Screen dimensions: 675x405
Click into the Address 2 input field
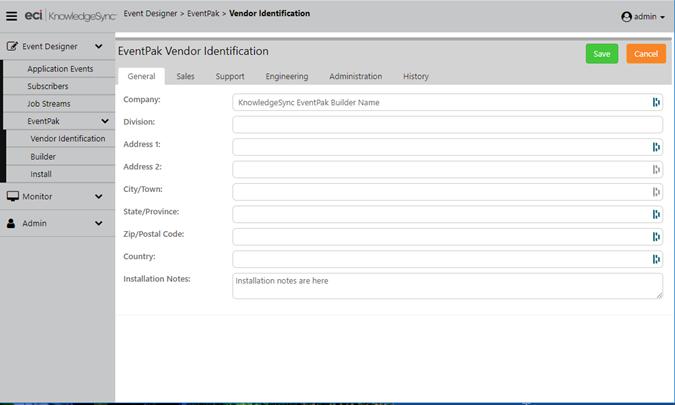point(447,170)
